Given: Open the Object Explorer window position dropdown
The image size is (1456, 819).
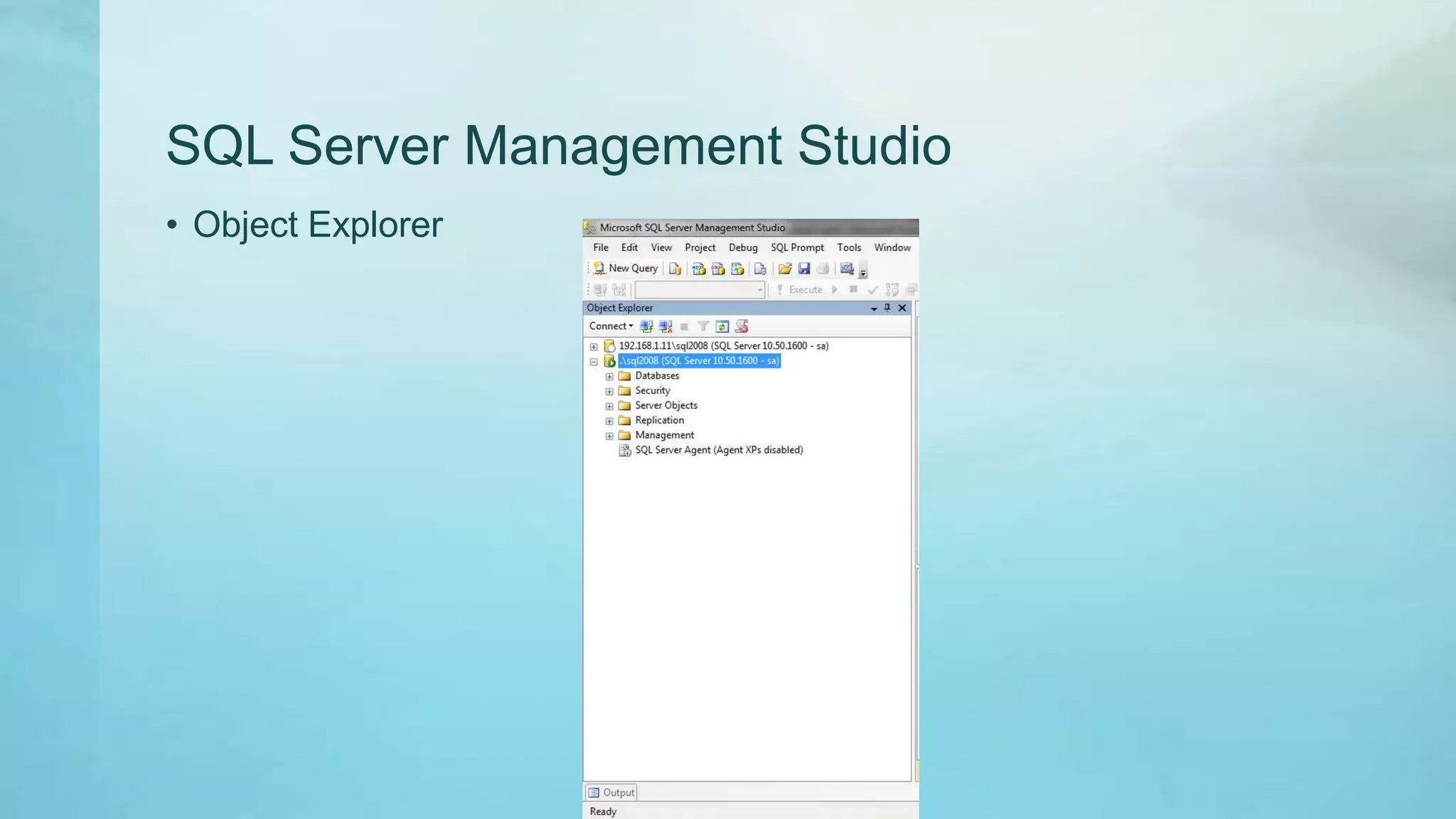Looking at the screenshot, I should 874,309.
